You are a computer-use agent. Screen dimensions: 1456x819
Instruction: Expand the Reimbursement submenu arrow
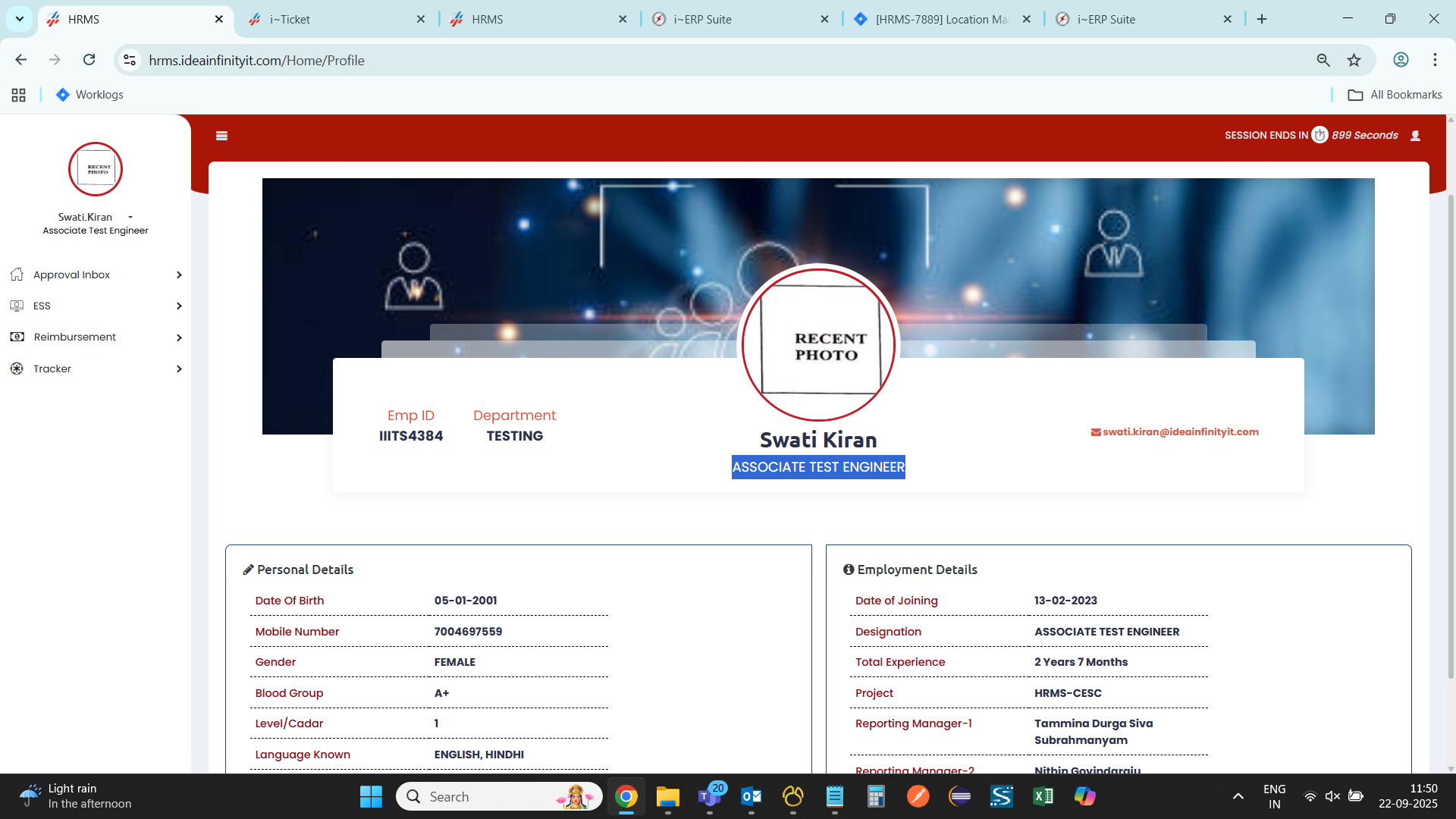[x=179, y=337]
